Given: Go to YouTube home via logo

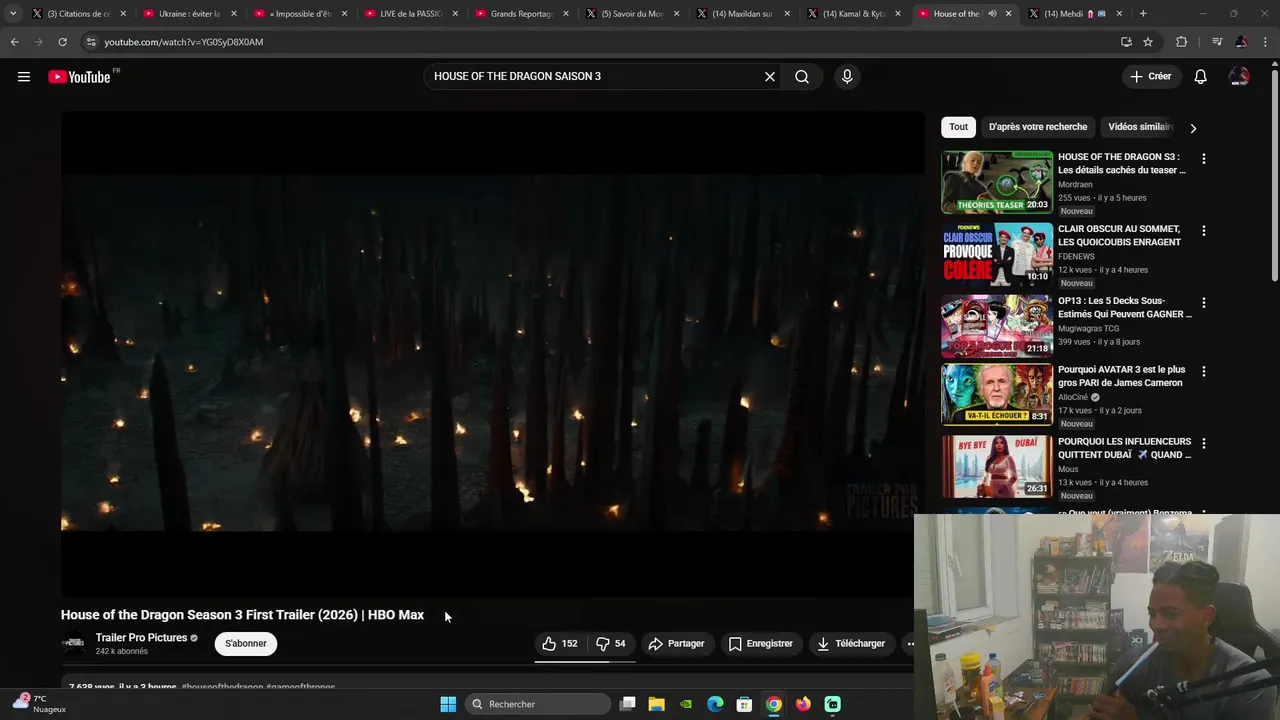Looking at the screenshot, I should point(80,77).
